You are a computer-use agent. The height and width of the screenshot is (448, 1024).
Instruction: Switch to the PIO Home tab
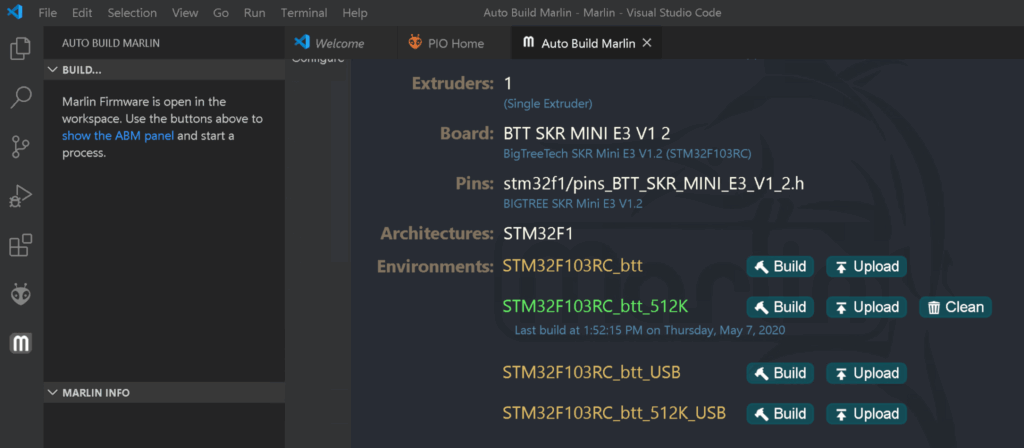(454, 43)
